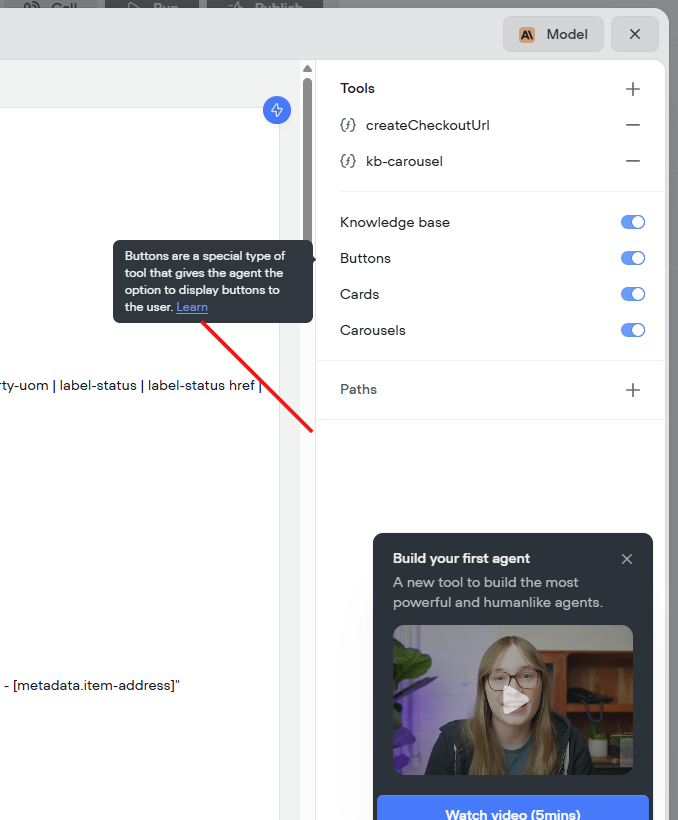Turn off the Cards toggle
This screenshot has height=820, width=678.
pyautogui.click(x=632, y=294)
